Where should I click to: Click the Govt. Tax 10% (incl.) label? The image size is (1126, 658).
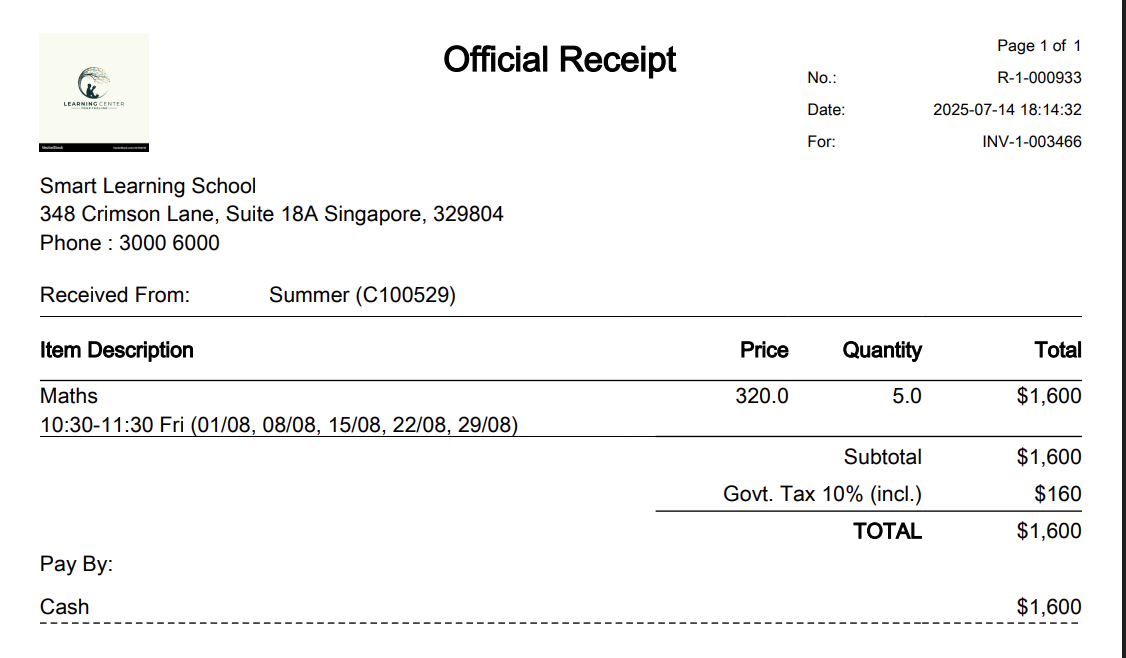(x=822, y=494)
